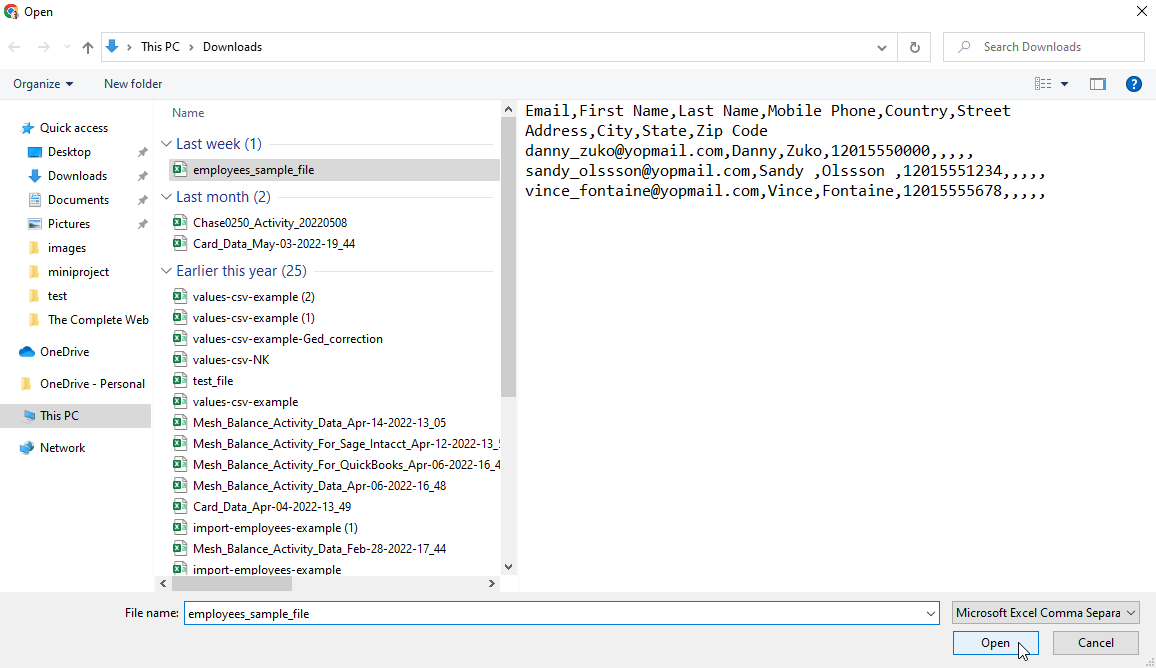Create a New folder
This screenshot has height=668, width=1156.
(x=133, y=84)
